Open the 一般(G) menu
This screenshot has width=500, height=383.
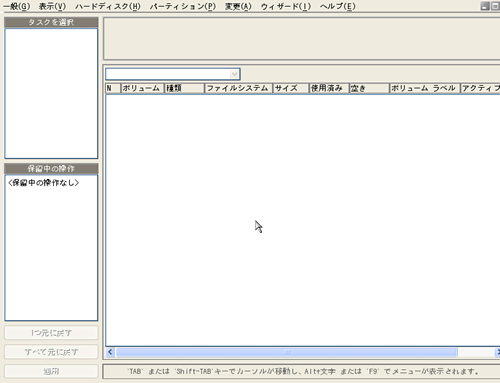coord(17,6)
